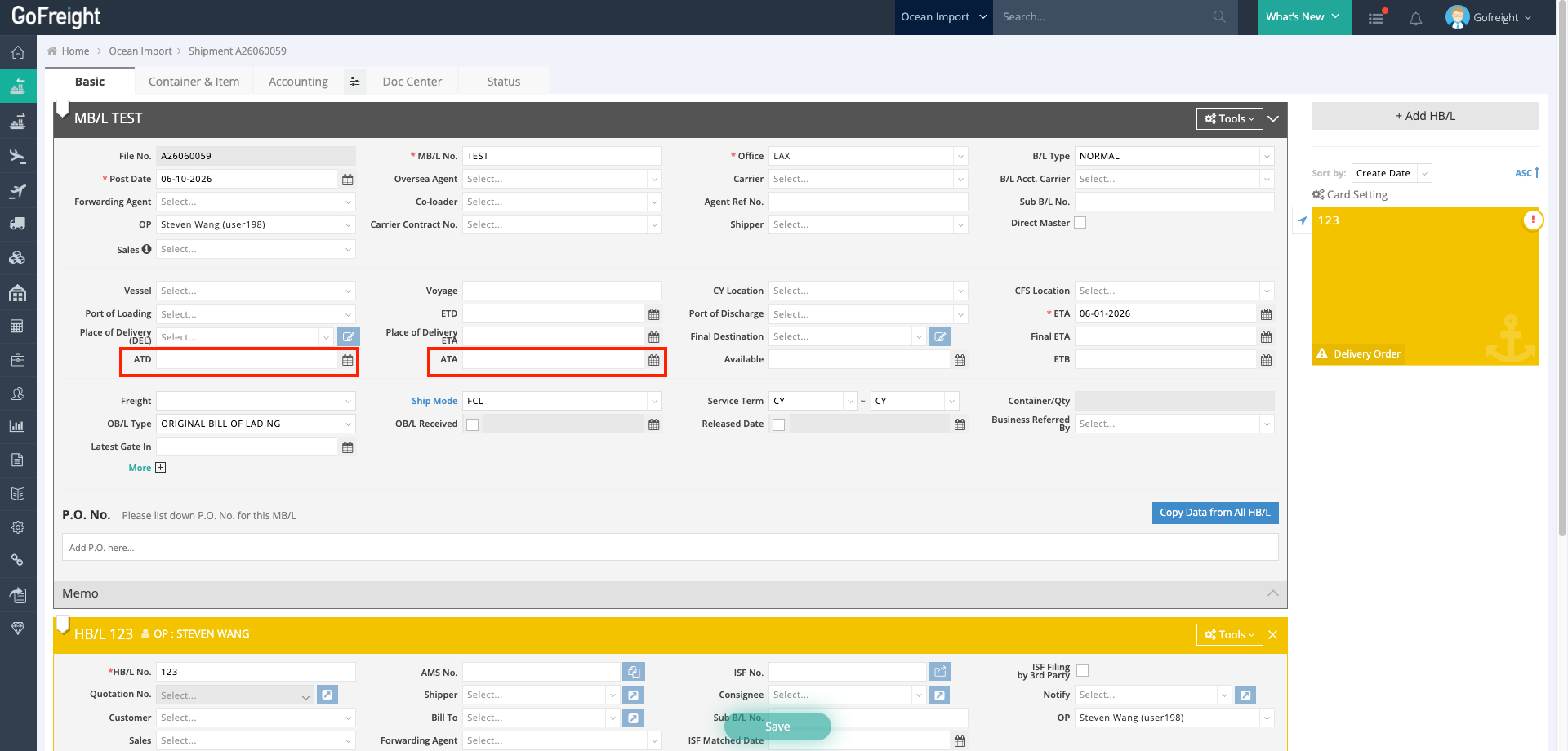Click the warning badge on card 123
The height and width of the screenshot is (751, 1568).
[x=1533, y=220]
